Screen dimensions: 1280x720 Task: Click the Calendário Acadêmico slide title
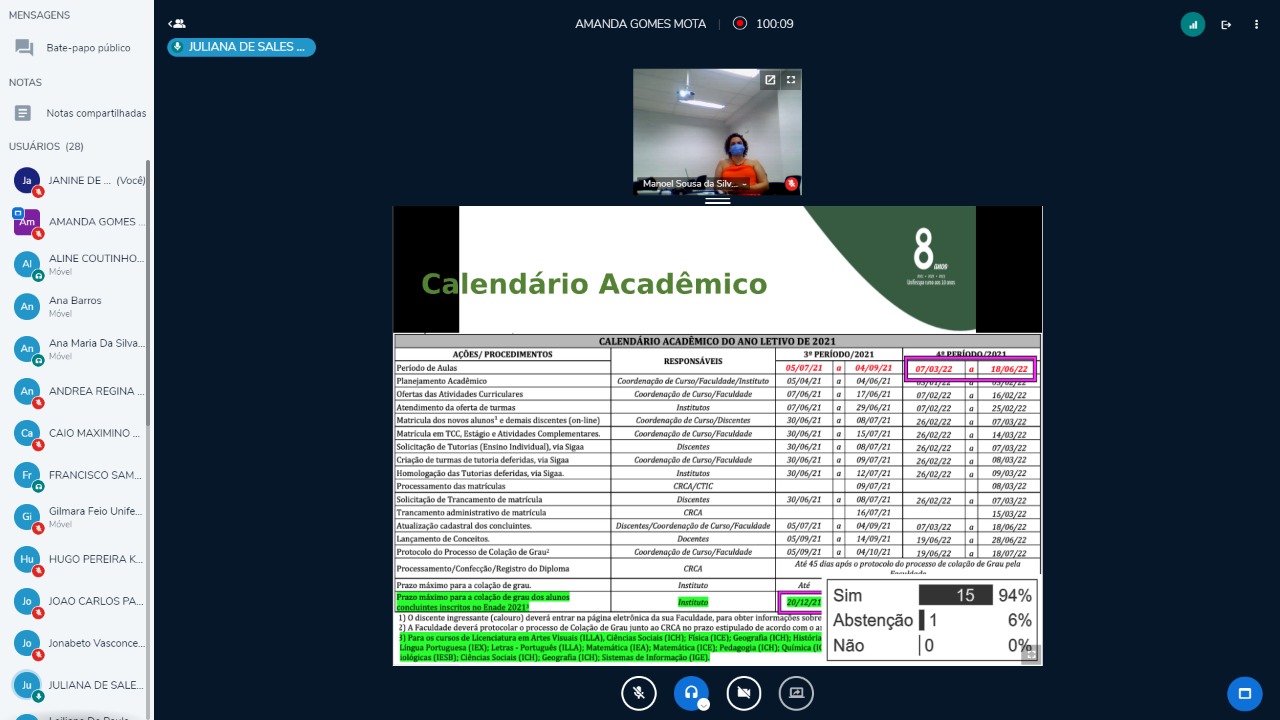[x=594, y=284]
